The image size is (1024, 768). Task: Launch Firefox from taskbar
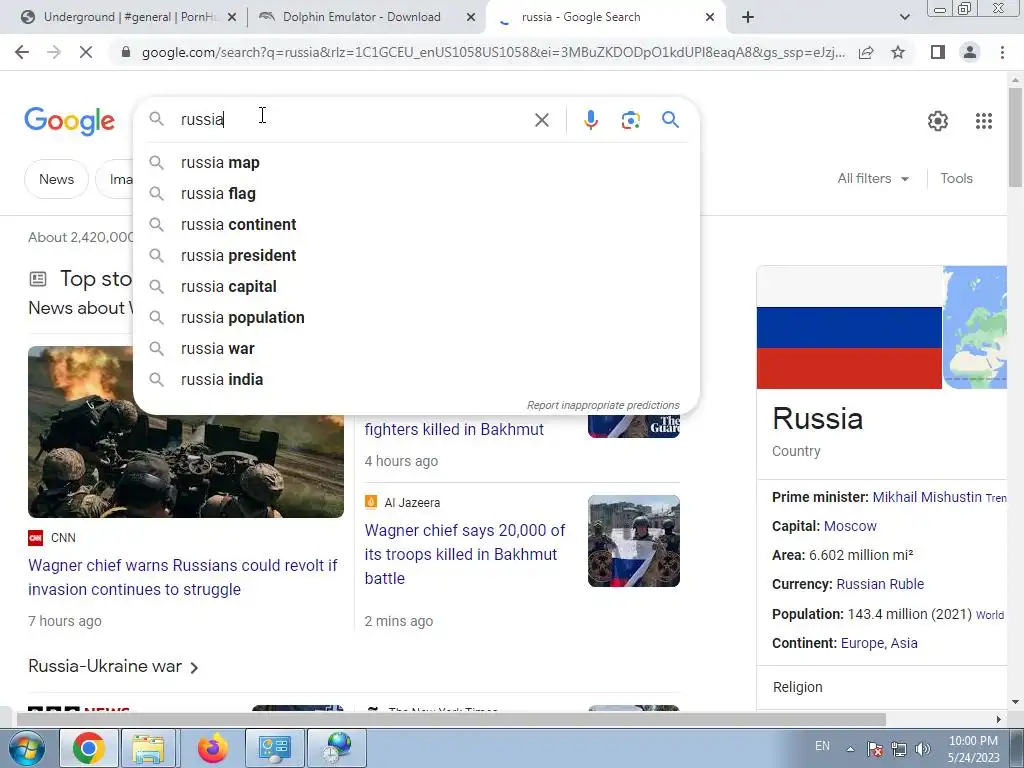212,748
